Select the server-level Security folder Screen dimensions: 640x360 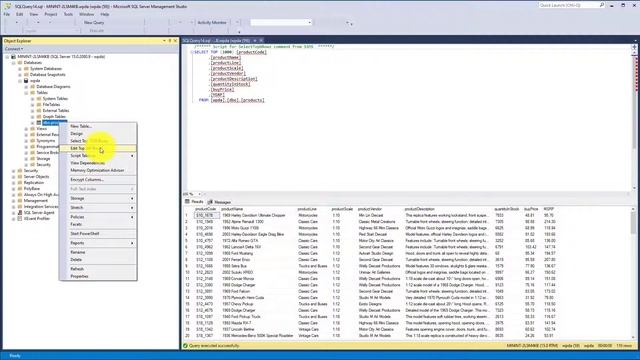coord(31,171)
